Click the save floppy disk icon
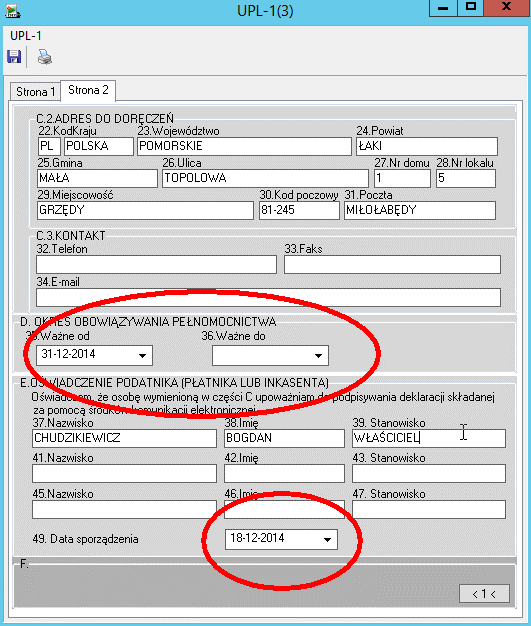This screenshot has height=626, width=531. point(14,57)
